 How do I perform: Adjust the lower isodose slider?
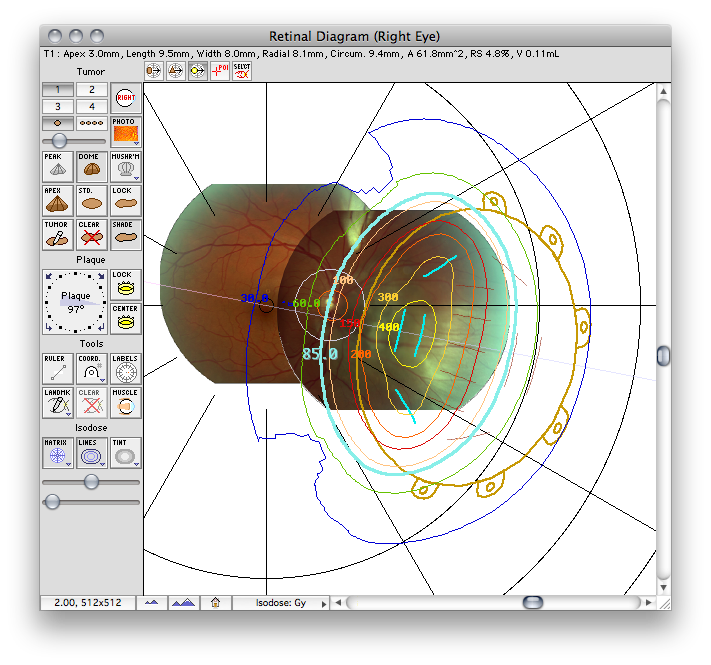click(x=53, y=502)
